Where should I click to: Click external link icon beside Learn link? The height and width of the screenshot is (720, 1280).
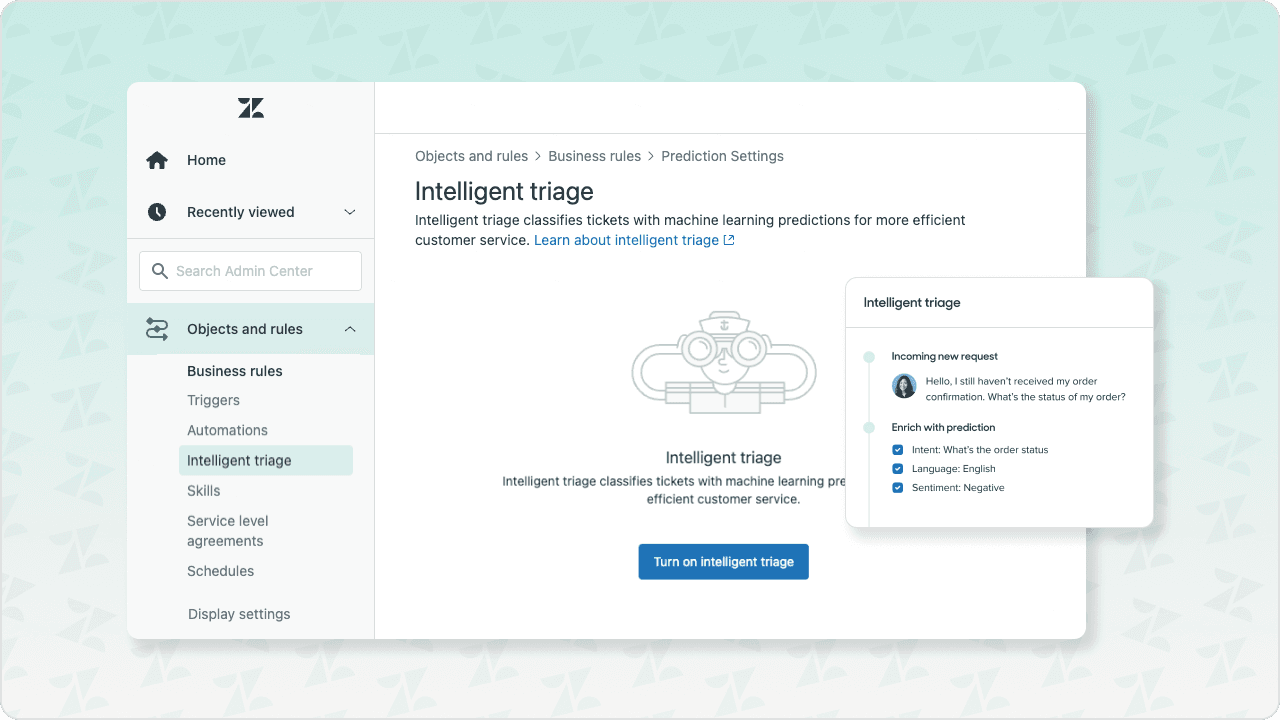click(x=729, y=240)
